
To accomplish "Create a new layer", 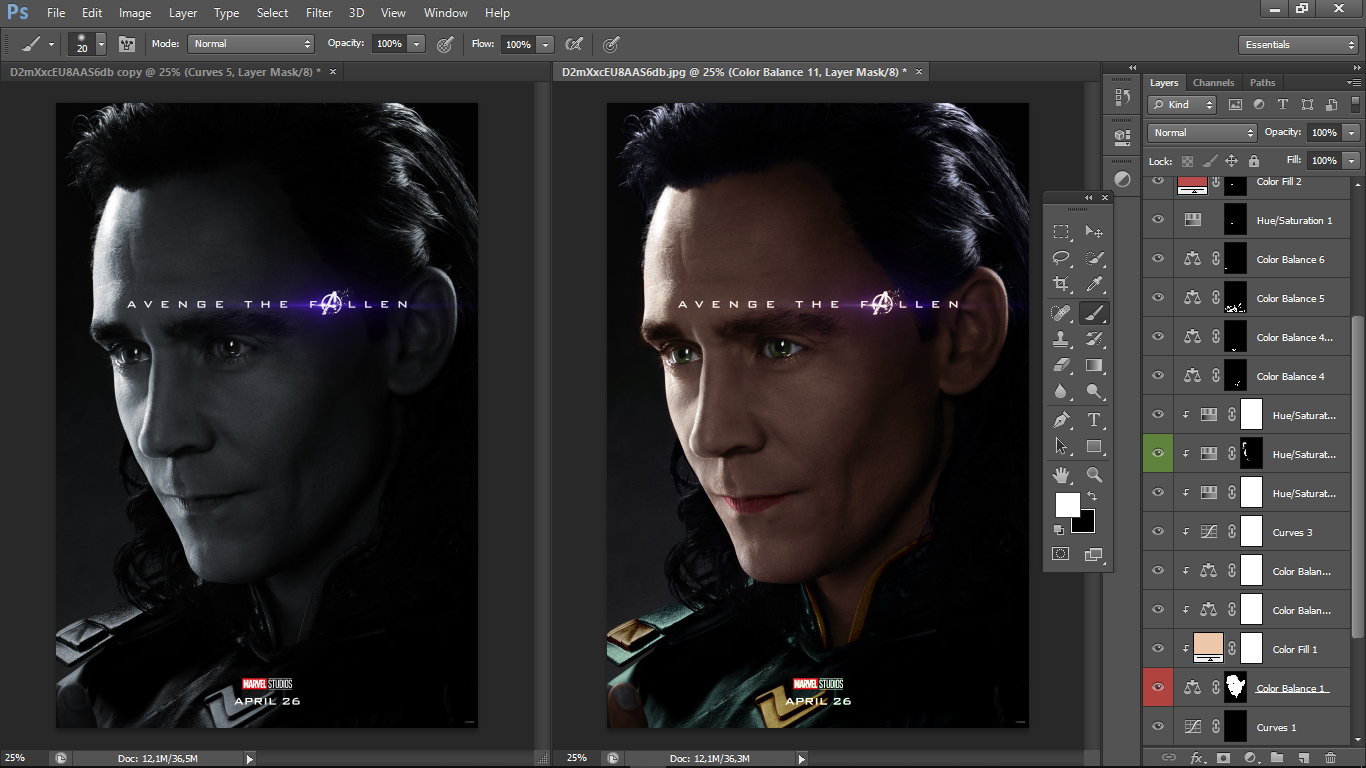I will pos(1304,758).
